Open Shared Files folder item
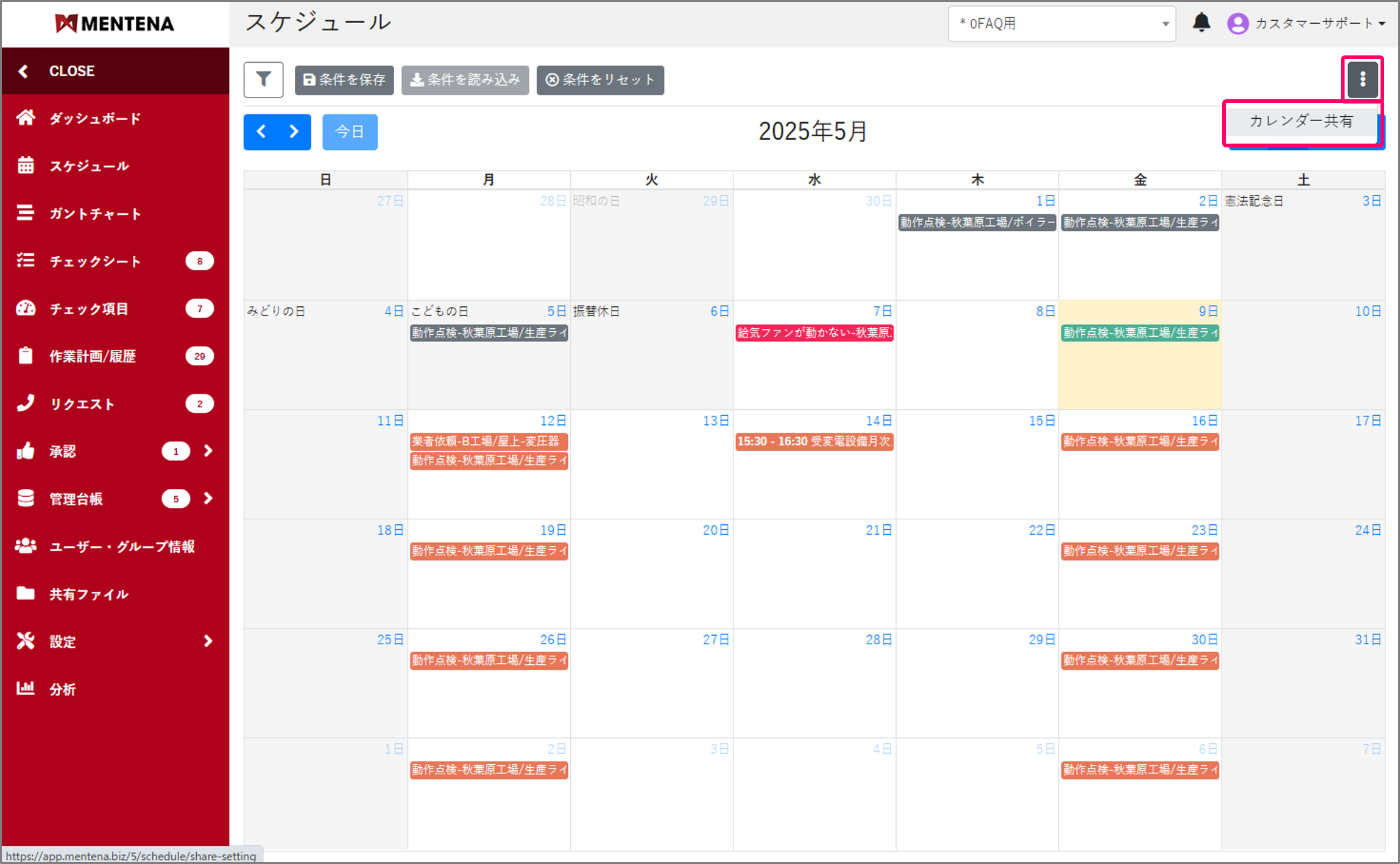The height and width of the screenshot is (864, 1400). click(88, 594)
